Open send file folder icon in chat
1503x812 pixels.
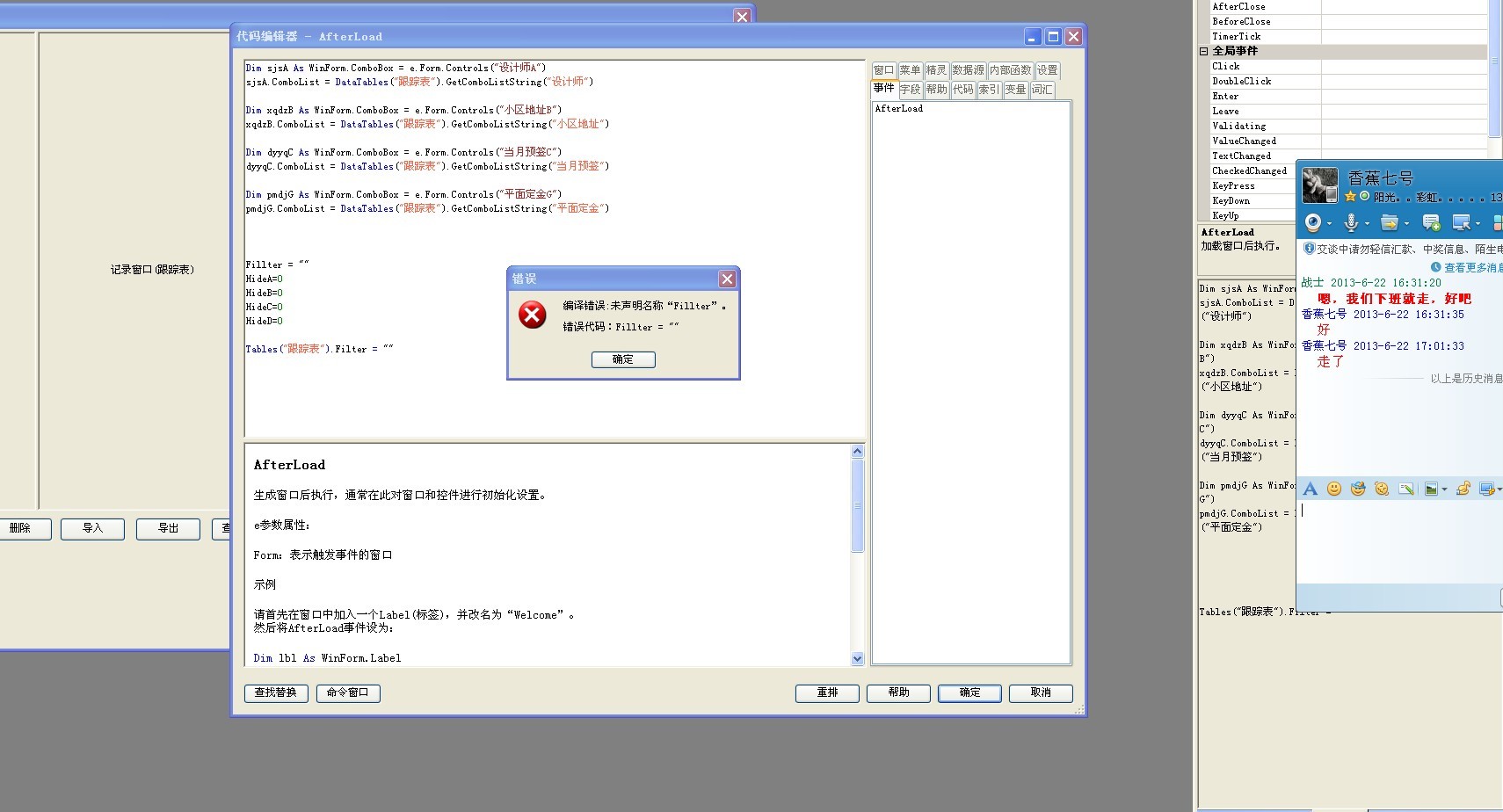click(x=1389, y=222)
